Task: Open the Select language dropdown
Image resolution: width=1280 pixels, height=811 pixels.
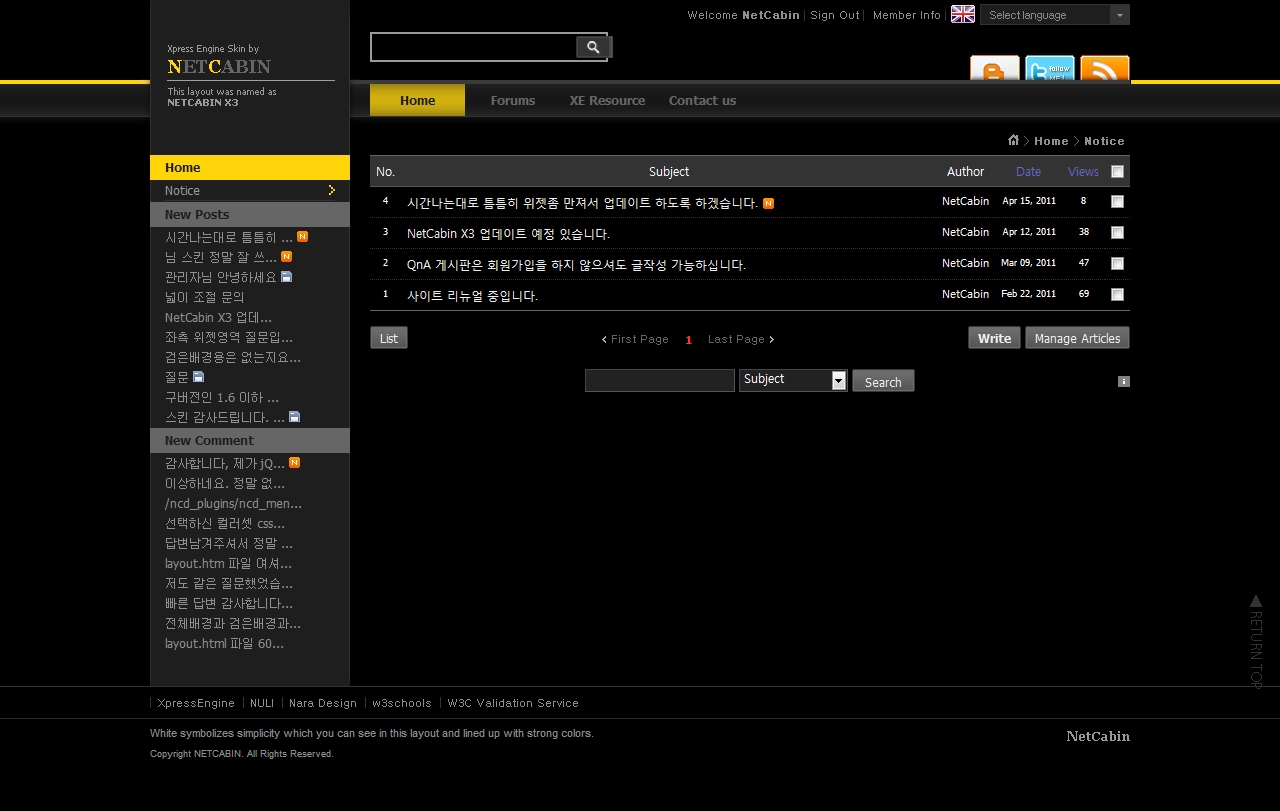Action: (1055, 14)
